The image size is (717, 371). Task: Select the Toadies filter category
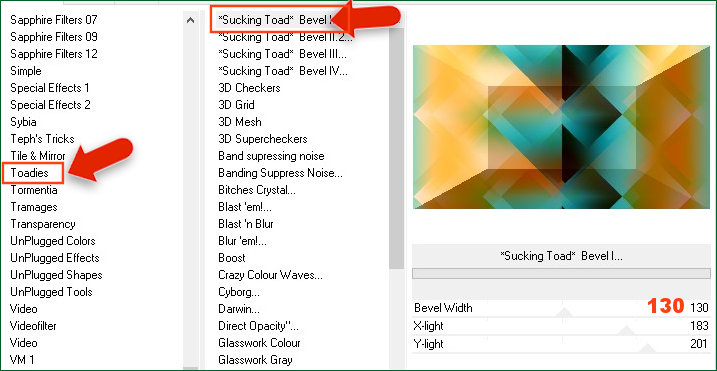tap(29, 173)
